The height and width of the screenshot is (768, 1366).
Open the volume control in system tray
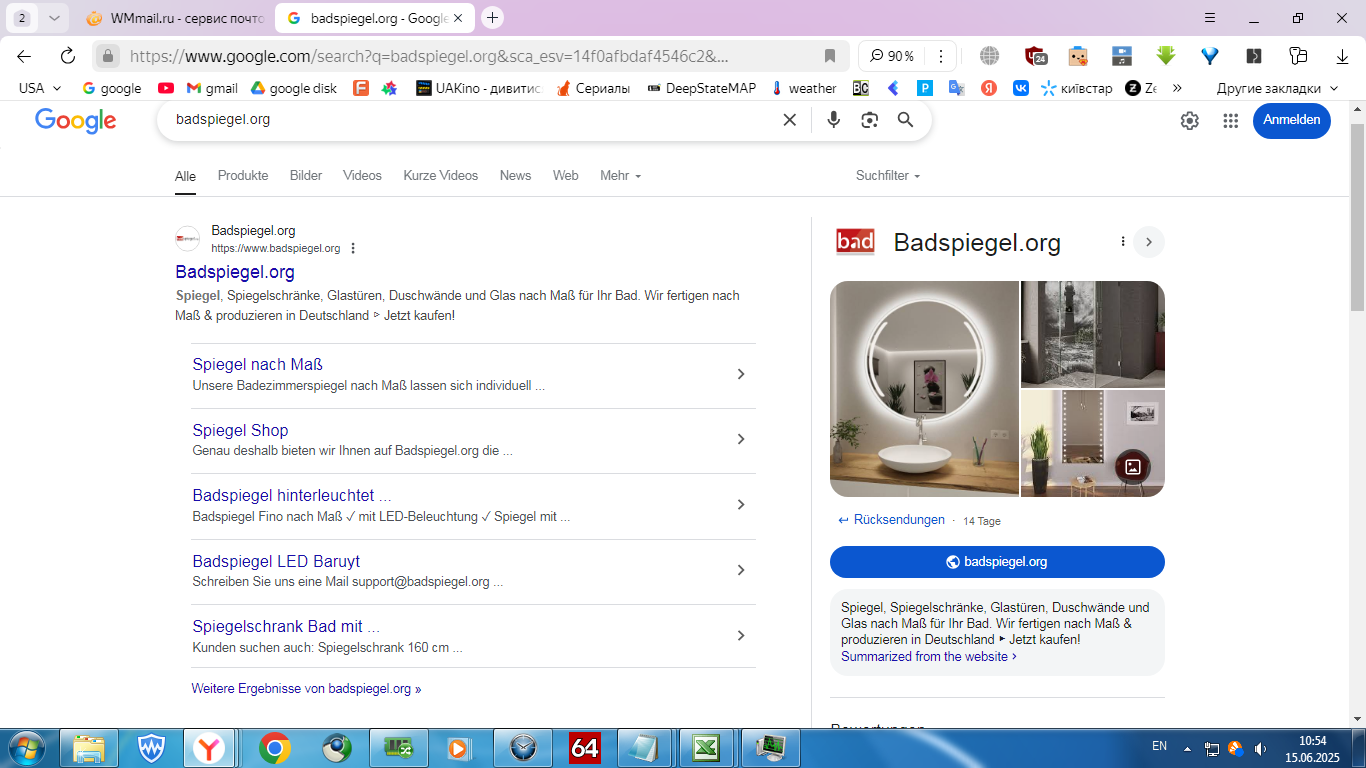point(1261,748)
